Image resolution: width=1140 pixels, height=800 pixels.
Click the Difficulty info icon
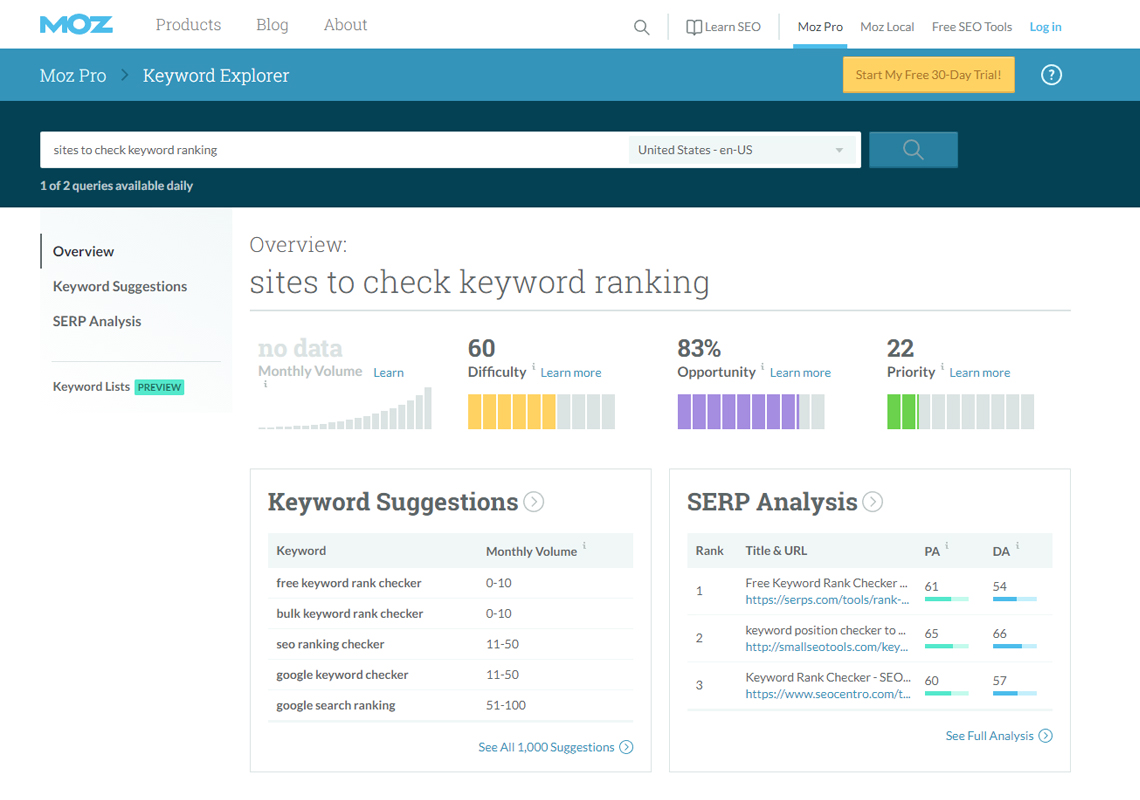[534, 367]
